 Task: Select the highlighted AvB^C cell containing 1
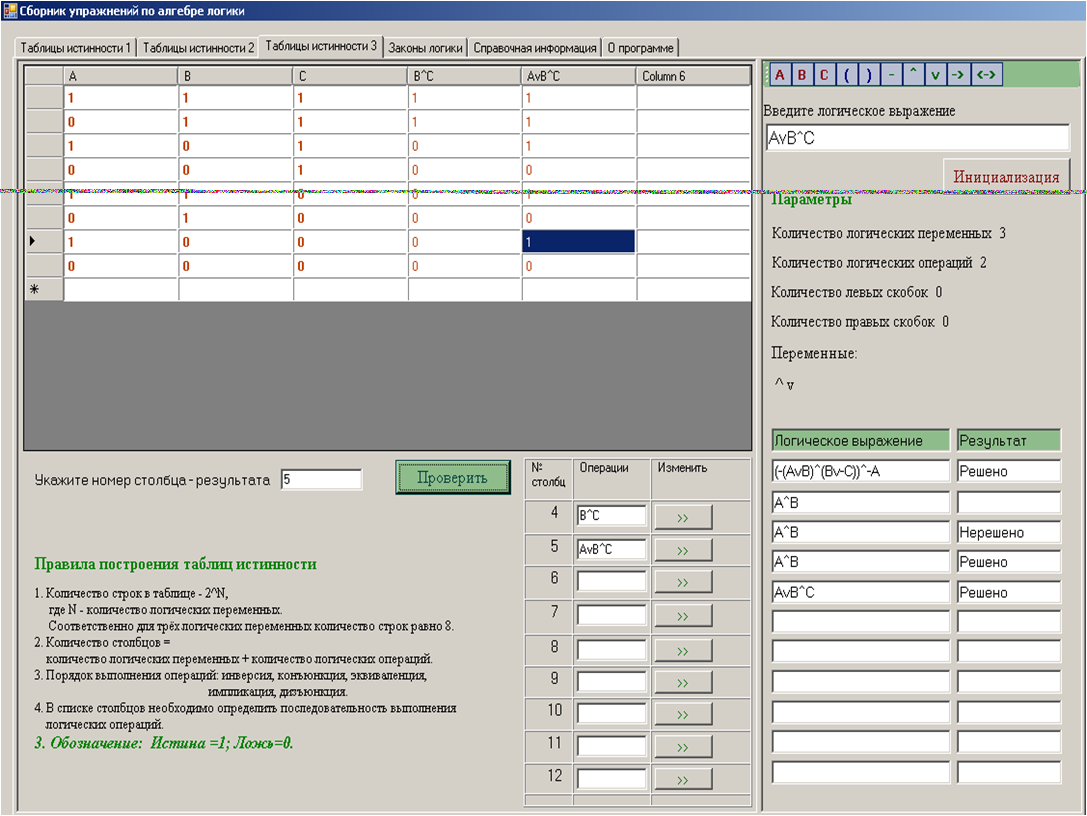tap(578, 242)
